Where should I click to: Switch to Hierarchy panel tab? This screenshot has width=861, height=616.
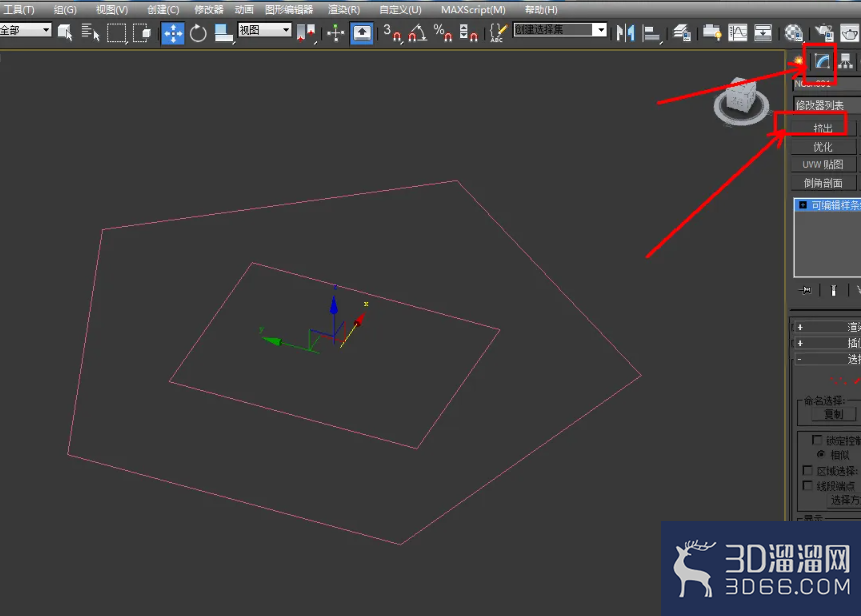[846, 61]
